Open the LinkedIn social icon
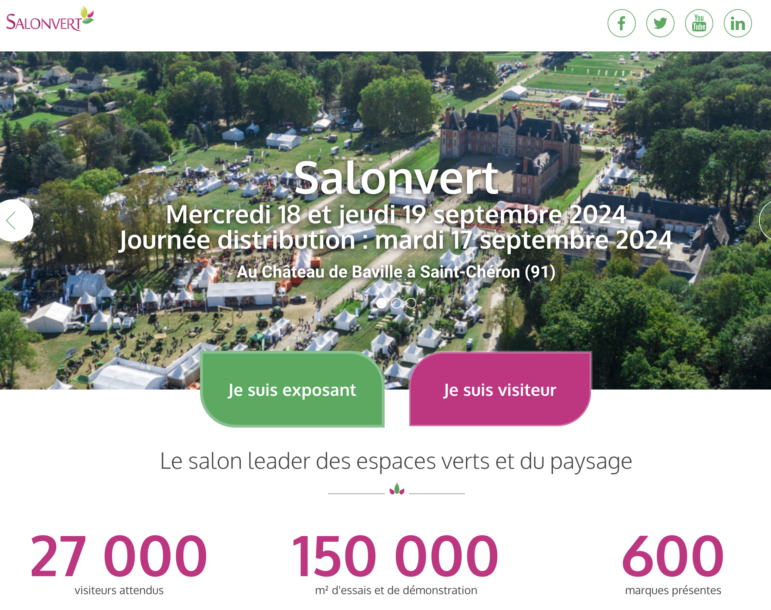Viewport: 771px width, 610px height. (x=738, y=23)
